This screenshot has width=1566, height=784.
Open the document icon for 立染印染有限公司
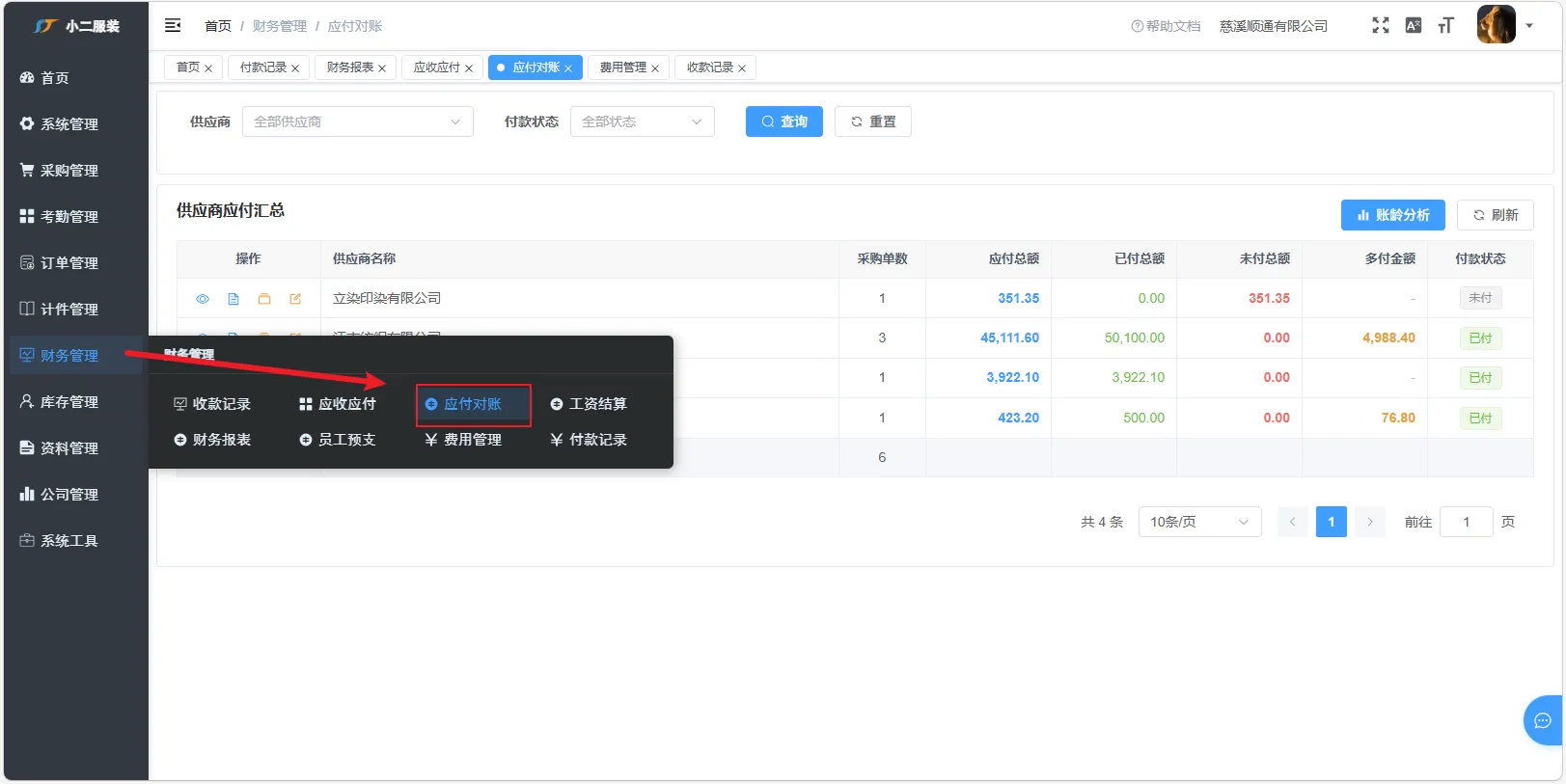point(234,299)
